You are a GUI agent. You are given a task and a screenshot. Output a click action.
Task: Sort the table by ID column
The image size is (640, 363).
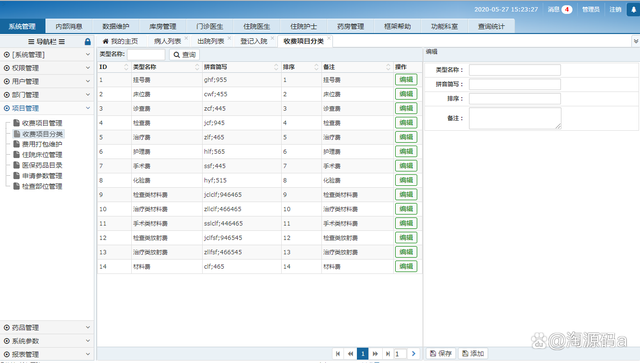click(x=126, y=67)
